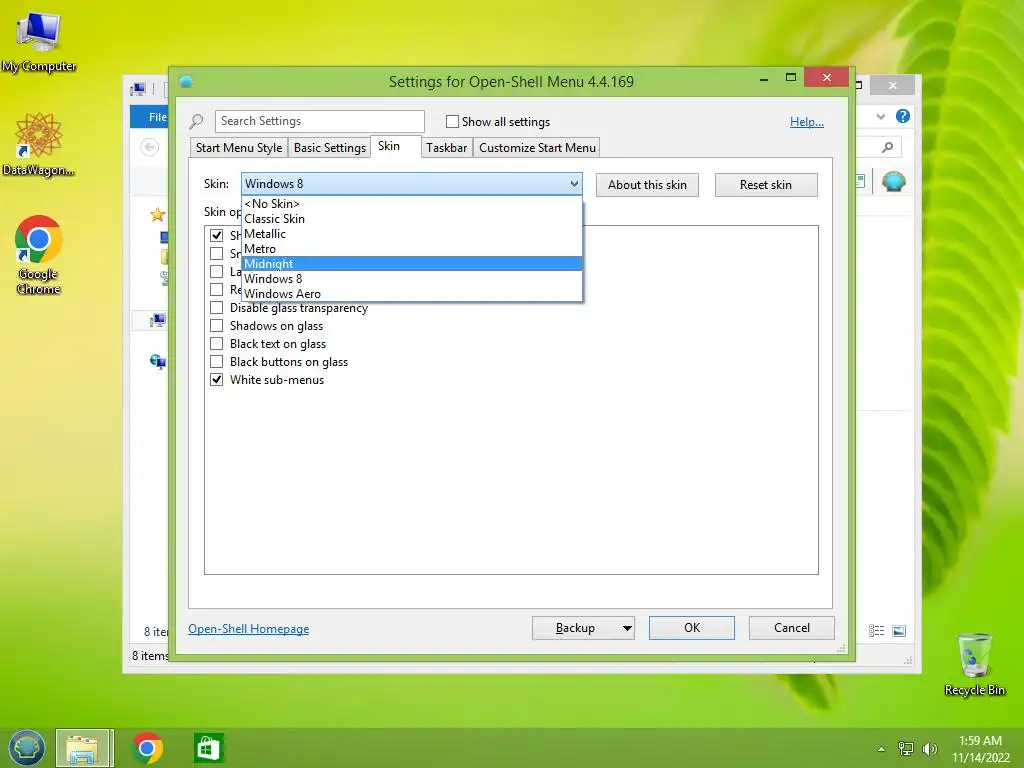The height and width of the screenshot is (768, 1024).
Task: Collapse the Skin dropdown arrow
Action: [x=574, y=184]
